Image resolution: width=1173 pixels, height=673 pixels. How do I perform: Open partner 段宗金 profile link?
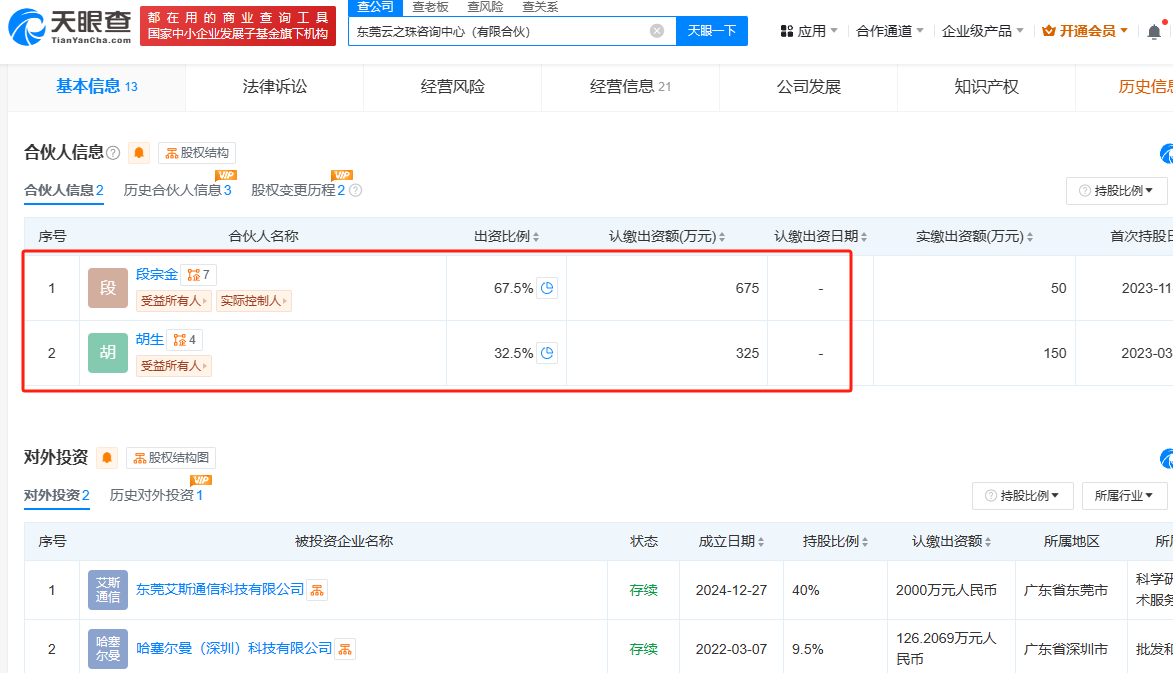(x=156, y=274)
